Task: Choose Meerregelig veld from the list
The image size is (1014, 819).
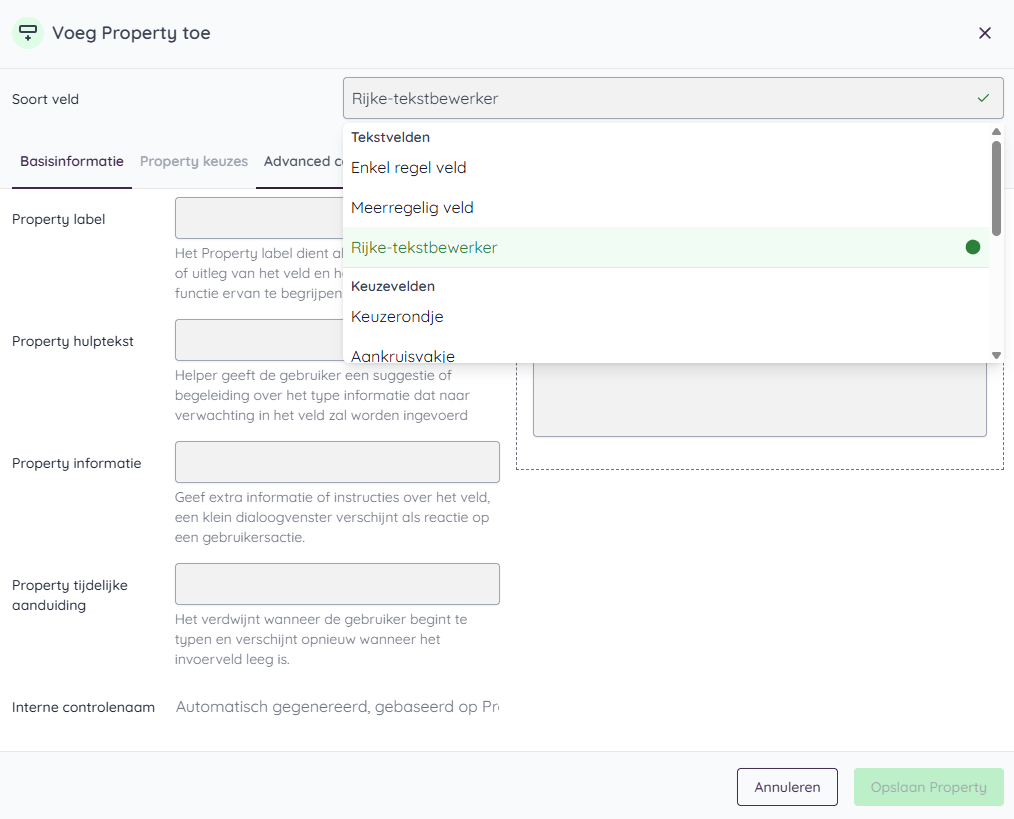Action: point(412,208)
